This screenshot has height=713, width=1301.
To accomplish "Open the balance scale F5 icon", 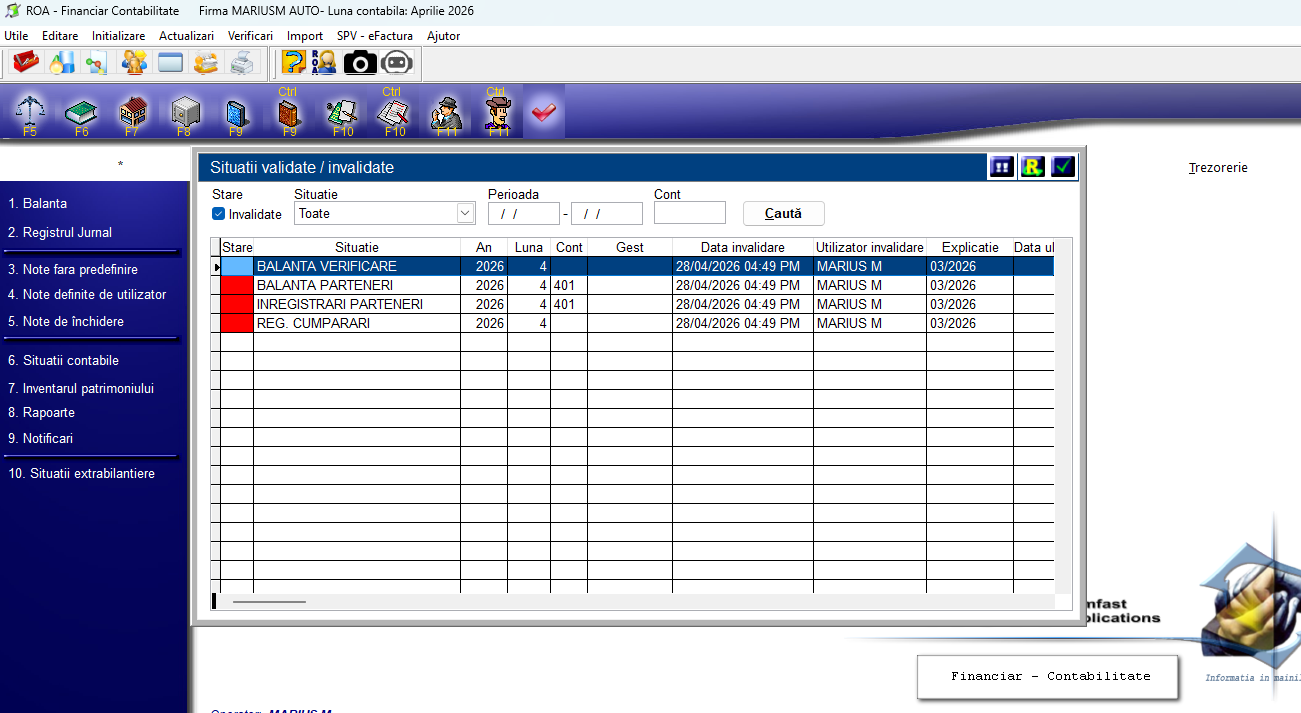I will pyautogui.click(x=30, y=113).
